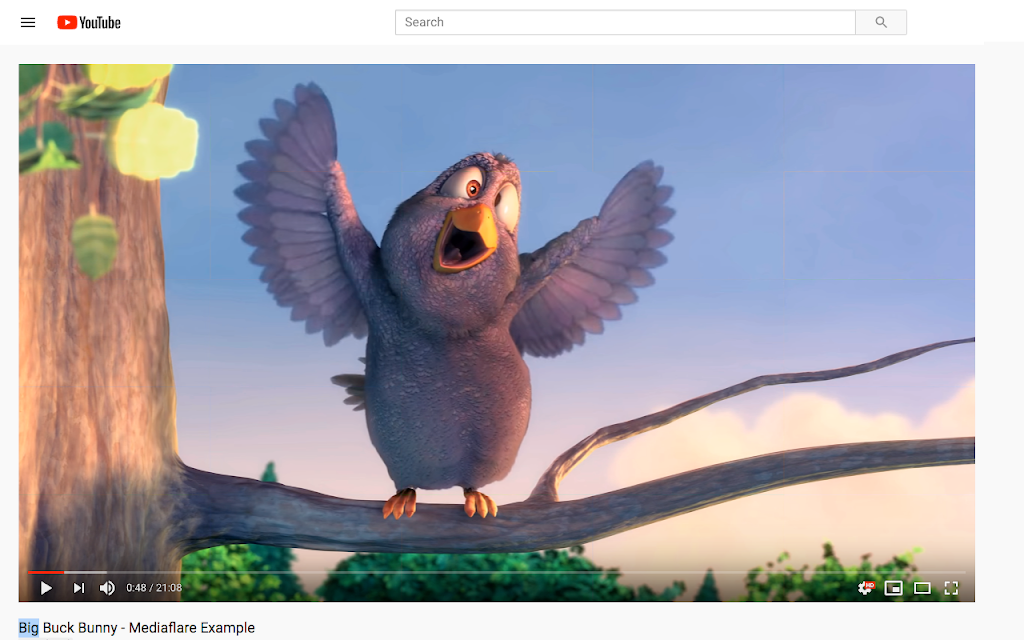Skip to the next video

click(x=78, y=588)
